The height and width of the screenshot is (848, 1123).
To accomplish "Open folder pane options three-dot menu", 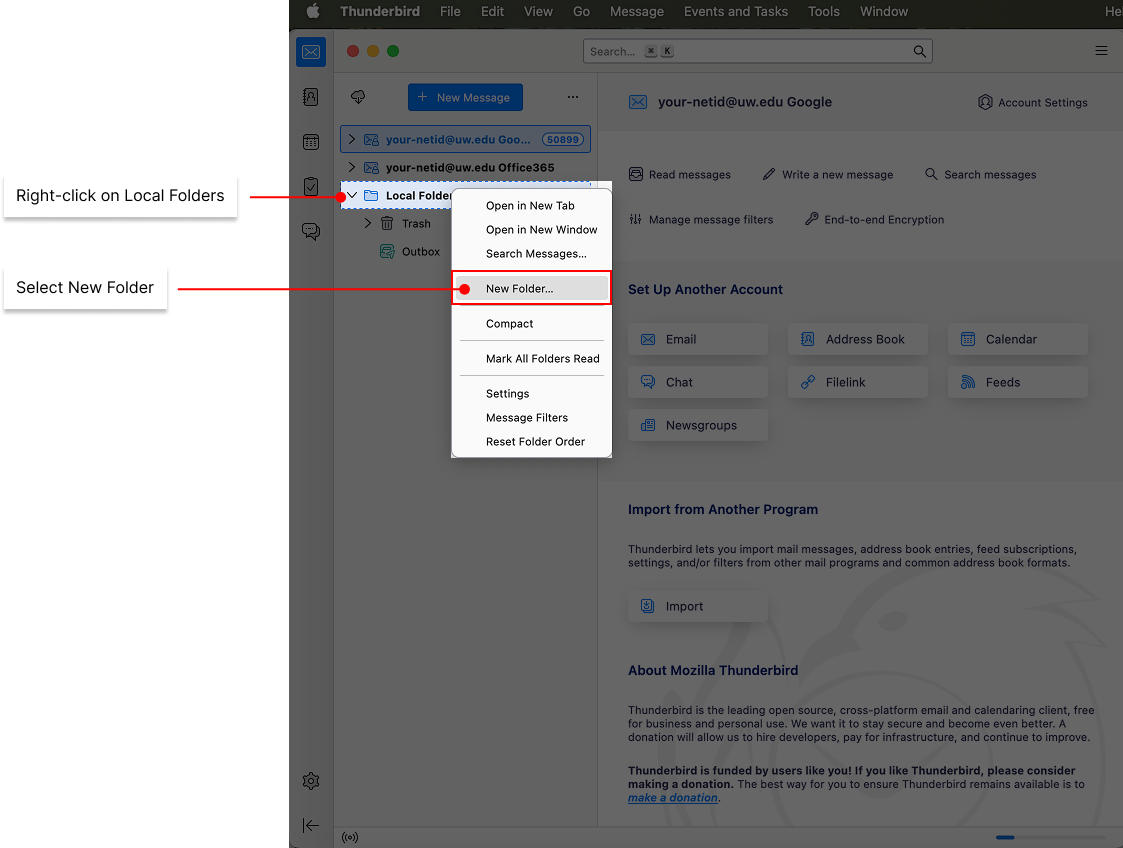I will point(573,97).
